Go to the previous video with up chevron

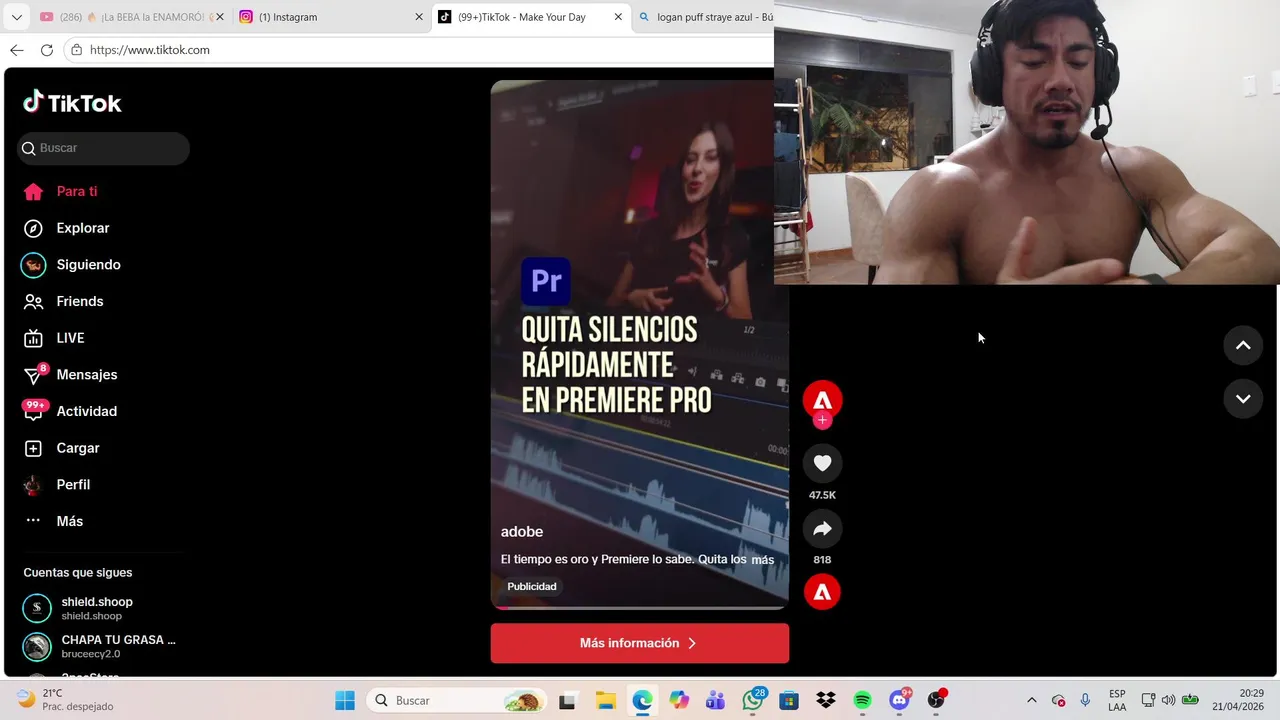(x=1243, y=345)
